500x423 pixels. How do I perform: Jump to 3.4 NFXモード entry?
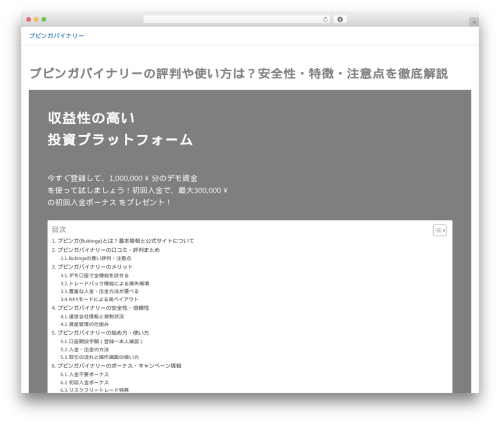click(x=99, y=299)
